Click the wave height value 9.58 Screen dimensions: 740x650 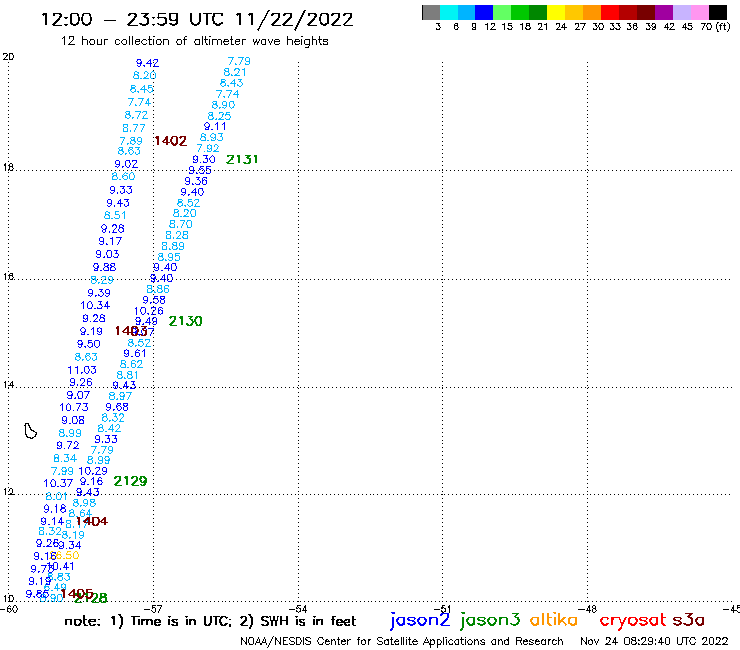pos(154,300)
